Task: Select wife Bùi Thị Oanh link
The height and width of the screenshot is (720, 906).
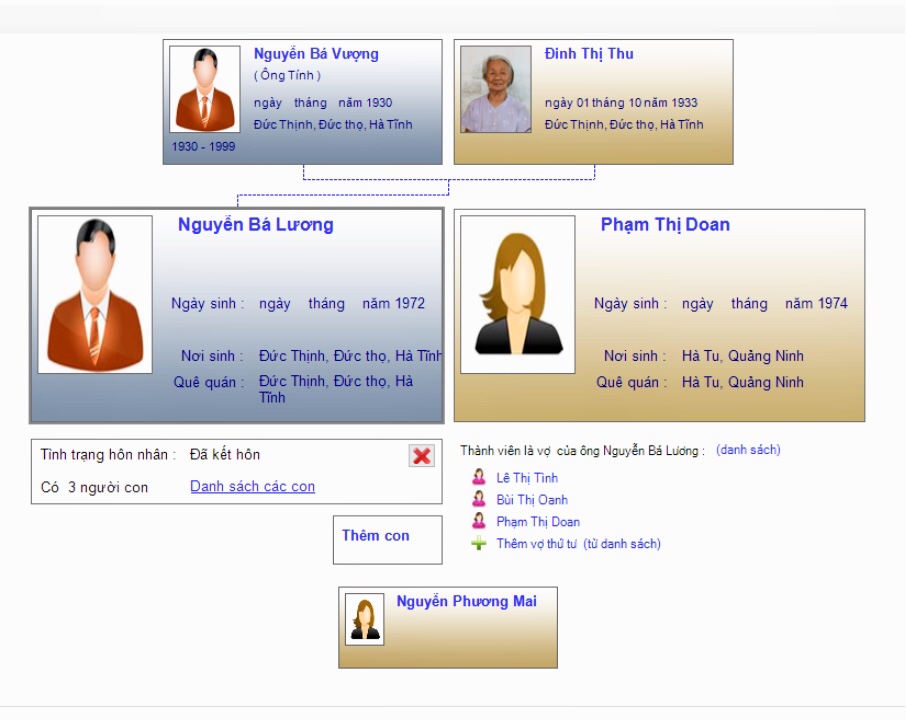Action: (x=532, y=500)
